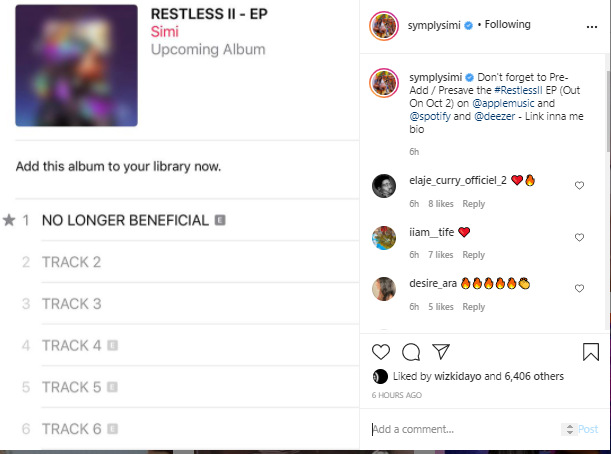Image resolution: width=611 pixels, height=454 pixels.
Task: Click the comments panel scrollbar
Action: click(608, 111)
